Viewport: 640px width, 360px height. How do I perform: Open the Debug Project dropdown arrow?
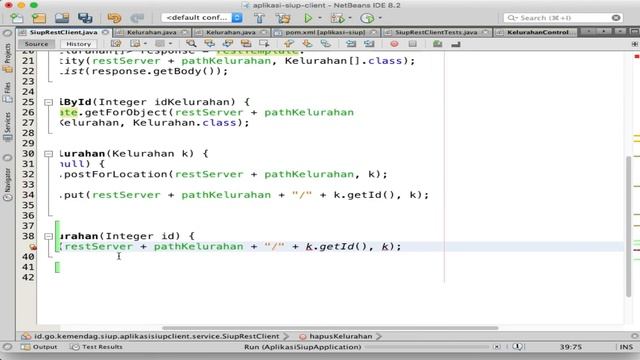coord(349,18)
